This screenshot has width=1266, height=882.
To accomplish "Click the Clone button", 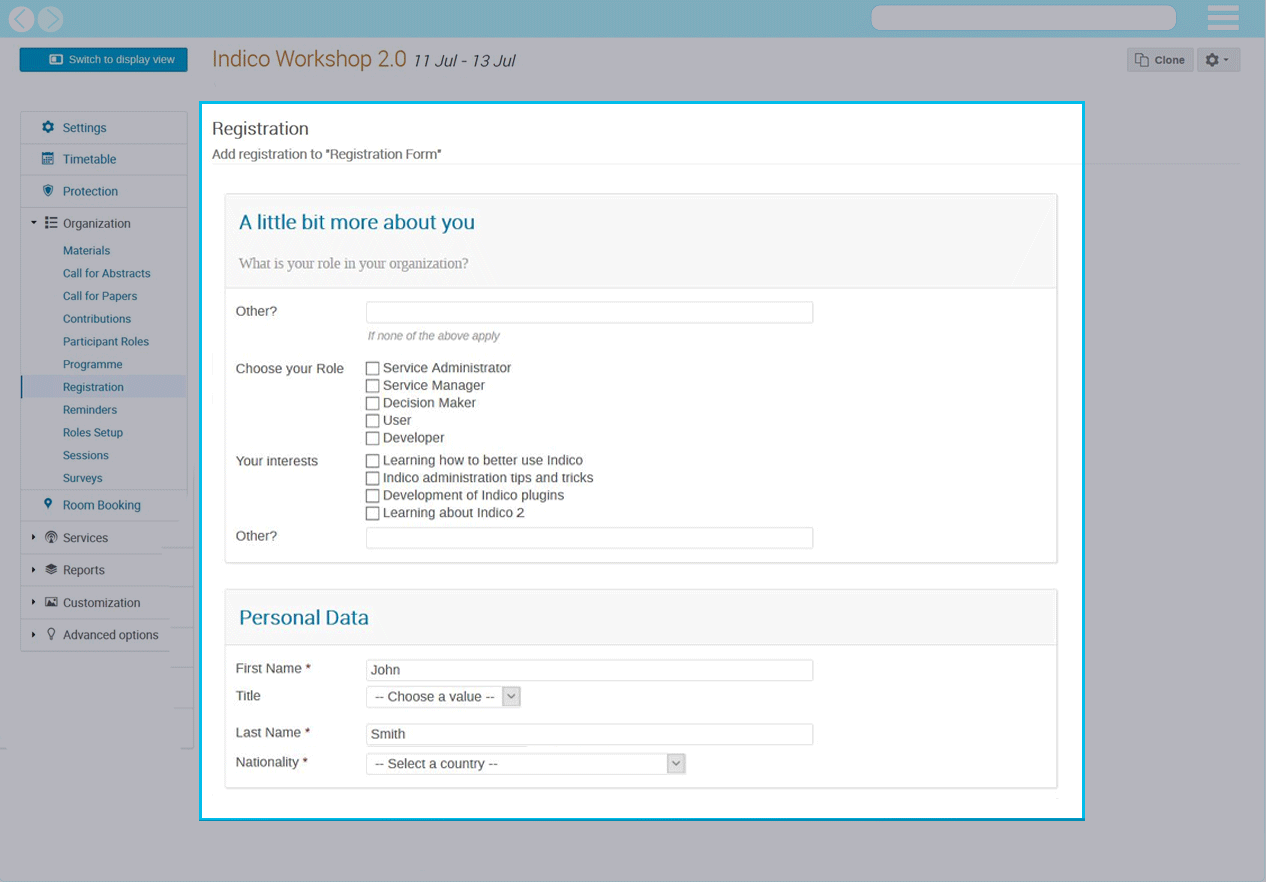I will (1159, 60).
